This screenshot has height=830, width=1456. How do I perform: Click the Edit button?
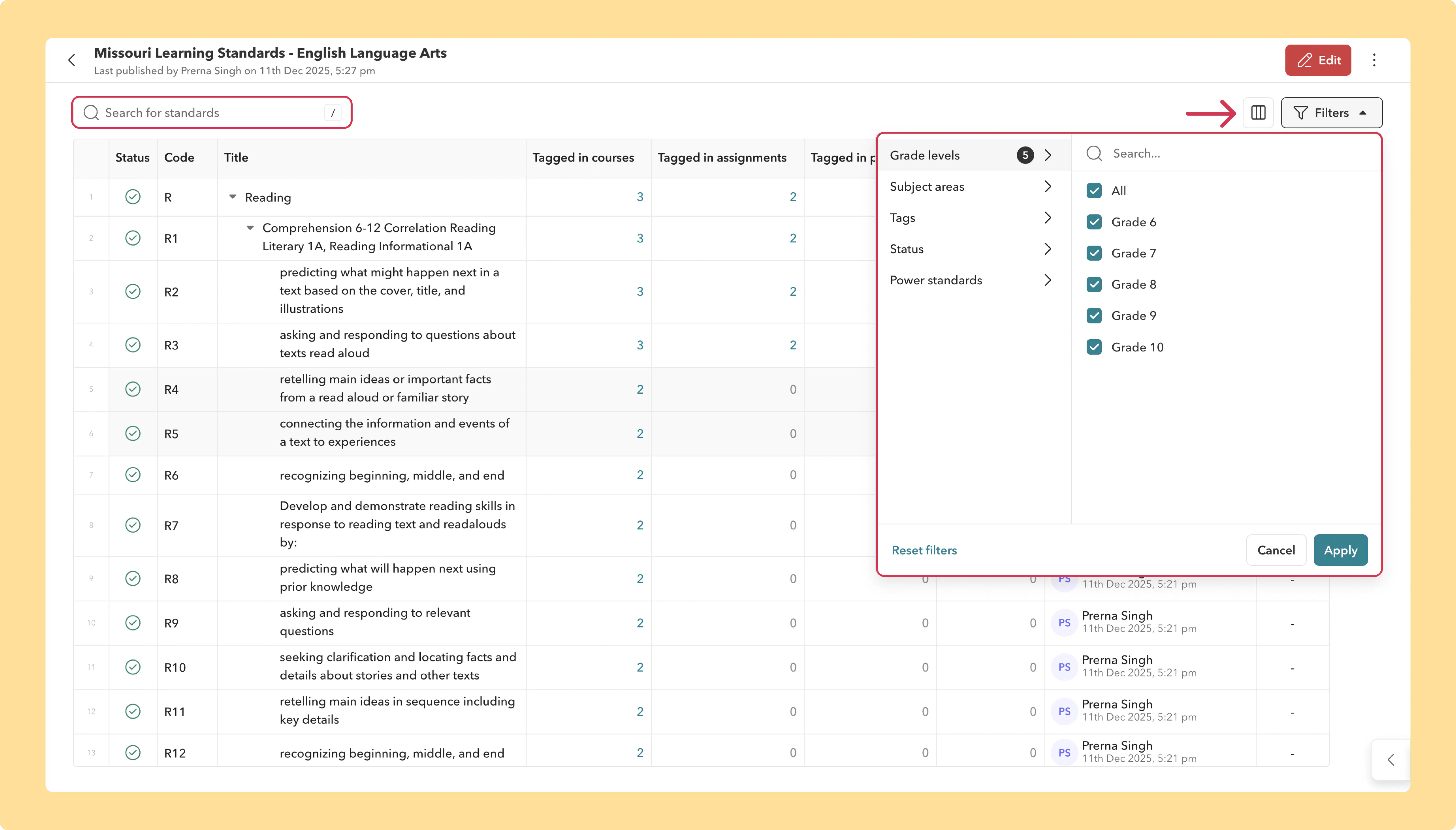tap(1318, 60)
